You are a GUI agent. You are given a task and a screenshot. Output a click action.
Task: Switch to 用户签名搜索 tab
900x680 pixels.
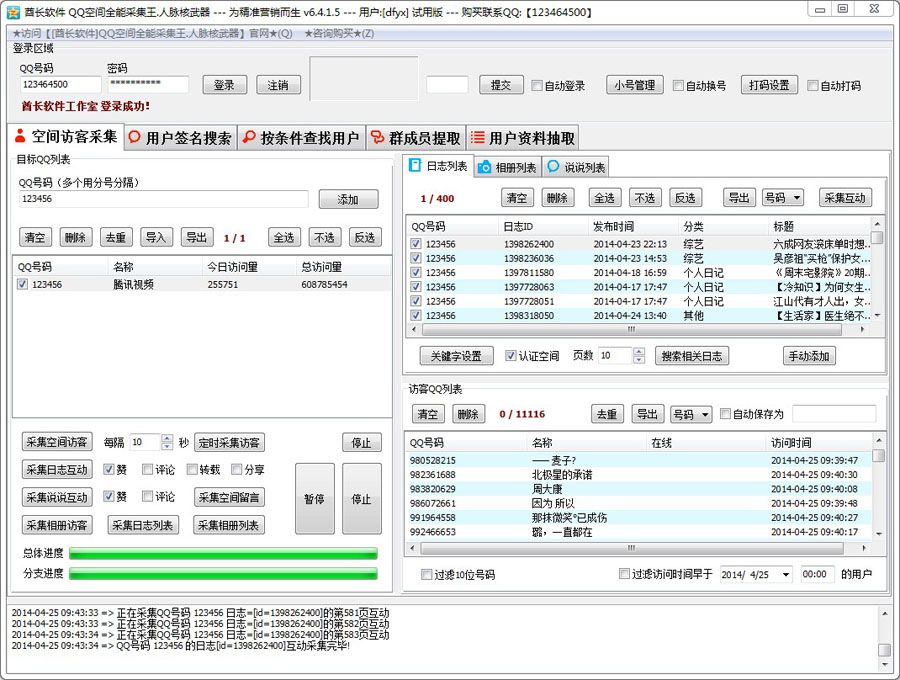pyautogui.click(x=181, y=138)
